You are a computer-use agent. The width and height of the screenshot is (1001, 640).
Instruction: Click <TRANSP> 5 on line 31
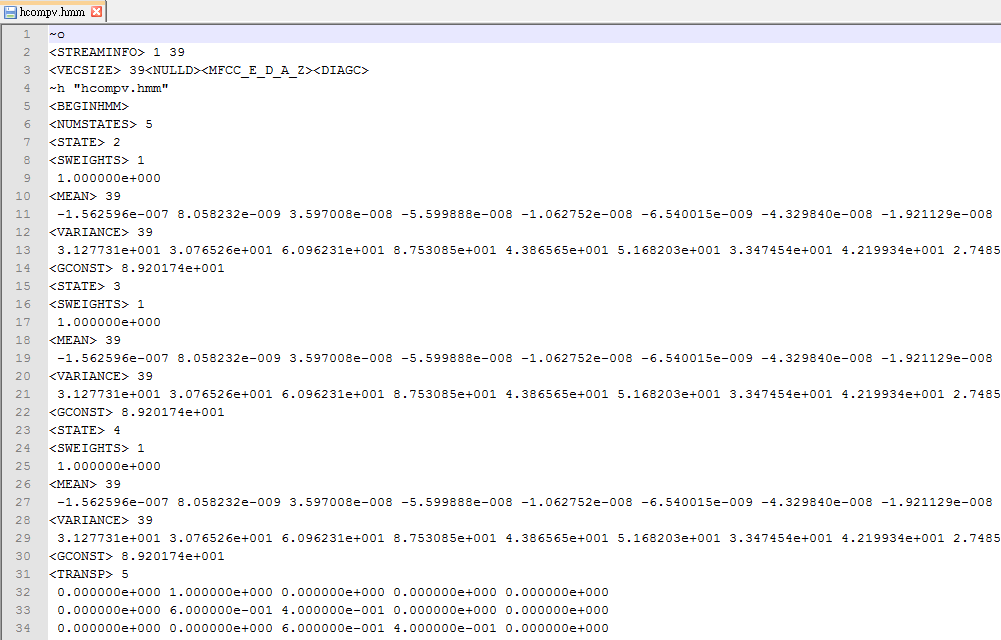point(89,574)
